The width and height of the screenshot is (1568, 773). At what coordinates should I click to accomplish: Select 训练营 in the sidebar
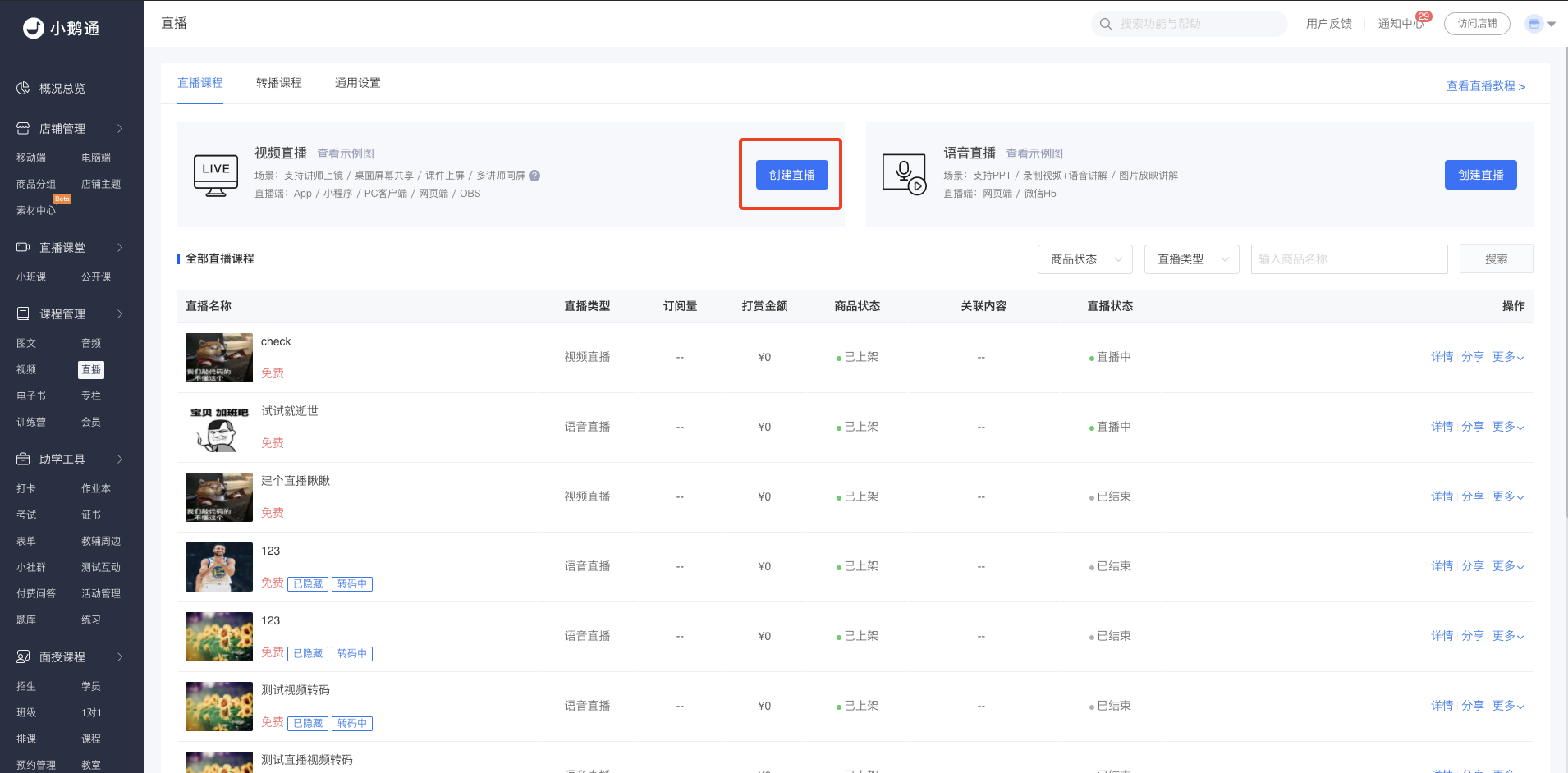[31, 423]
